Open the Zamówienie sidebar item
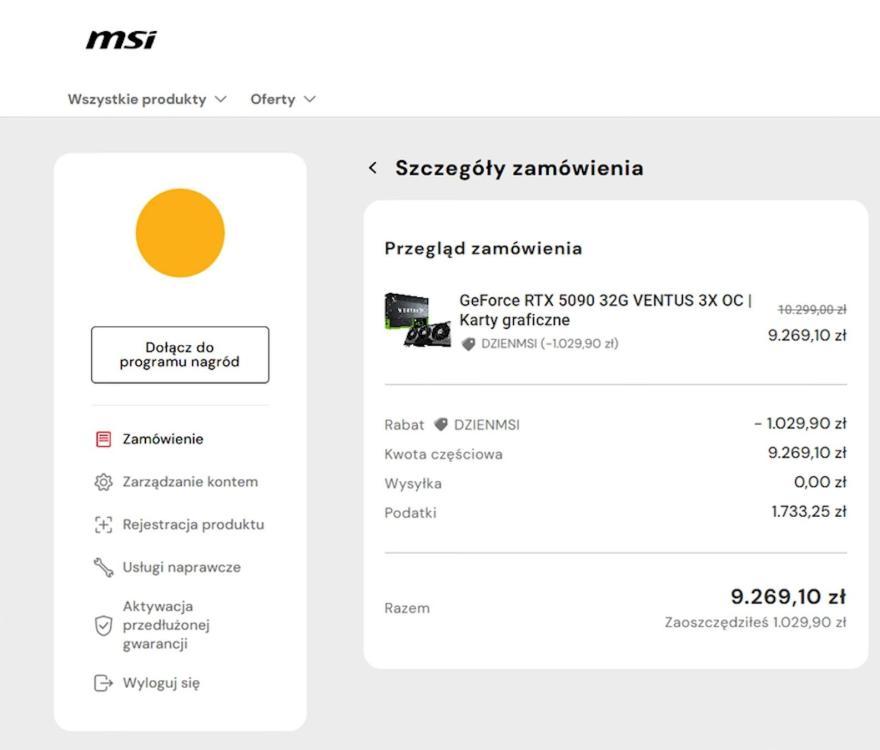Image resolution: width=880 pixels, height=750 pixels. point(163,439)
